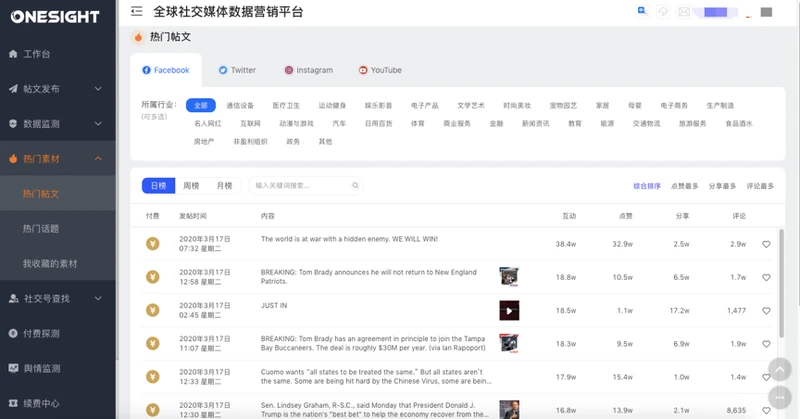Click the ONESIGHT logo
Screen dimensions: 800x419
55,17
